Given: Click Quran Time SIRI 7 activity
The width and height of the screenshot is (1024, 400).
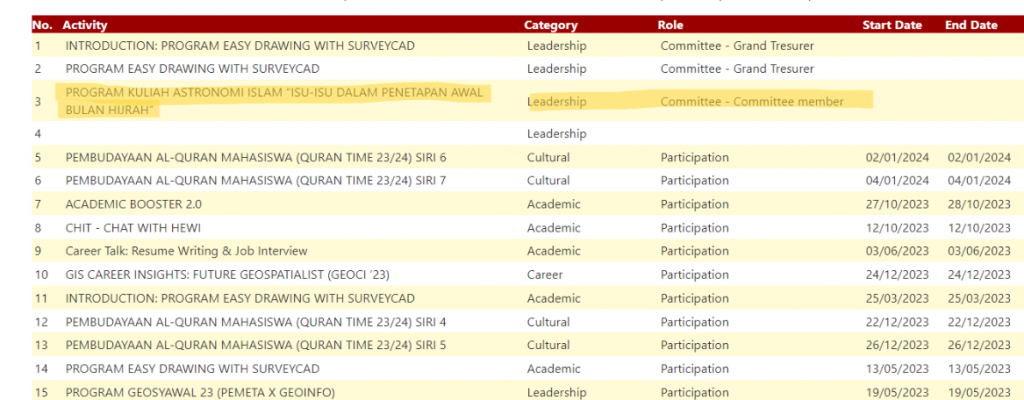Looking at the screenshot, I should pos(255,180).
